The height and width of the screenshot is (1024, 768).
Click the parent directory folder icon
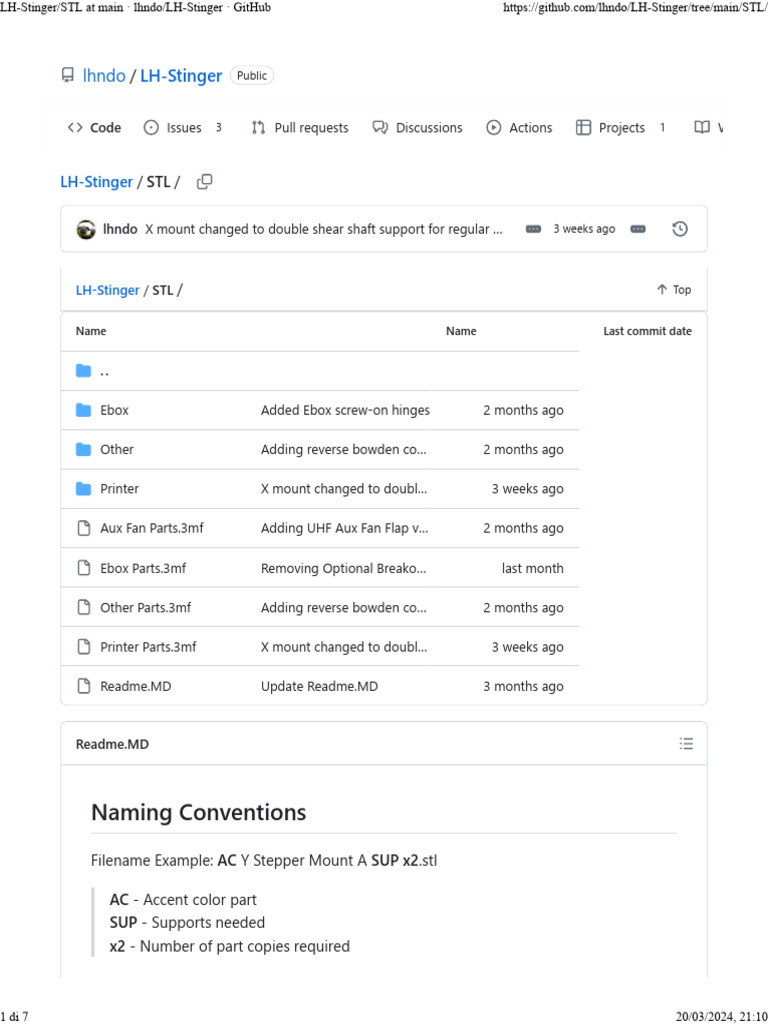84,371
